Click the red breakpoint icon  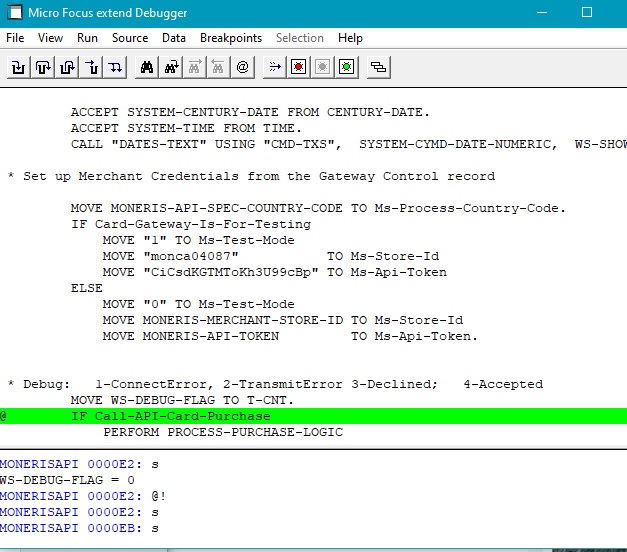click(299, 67)
